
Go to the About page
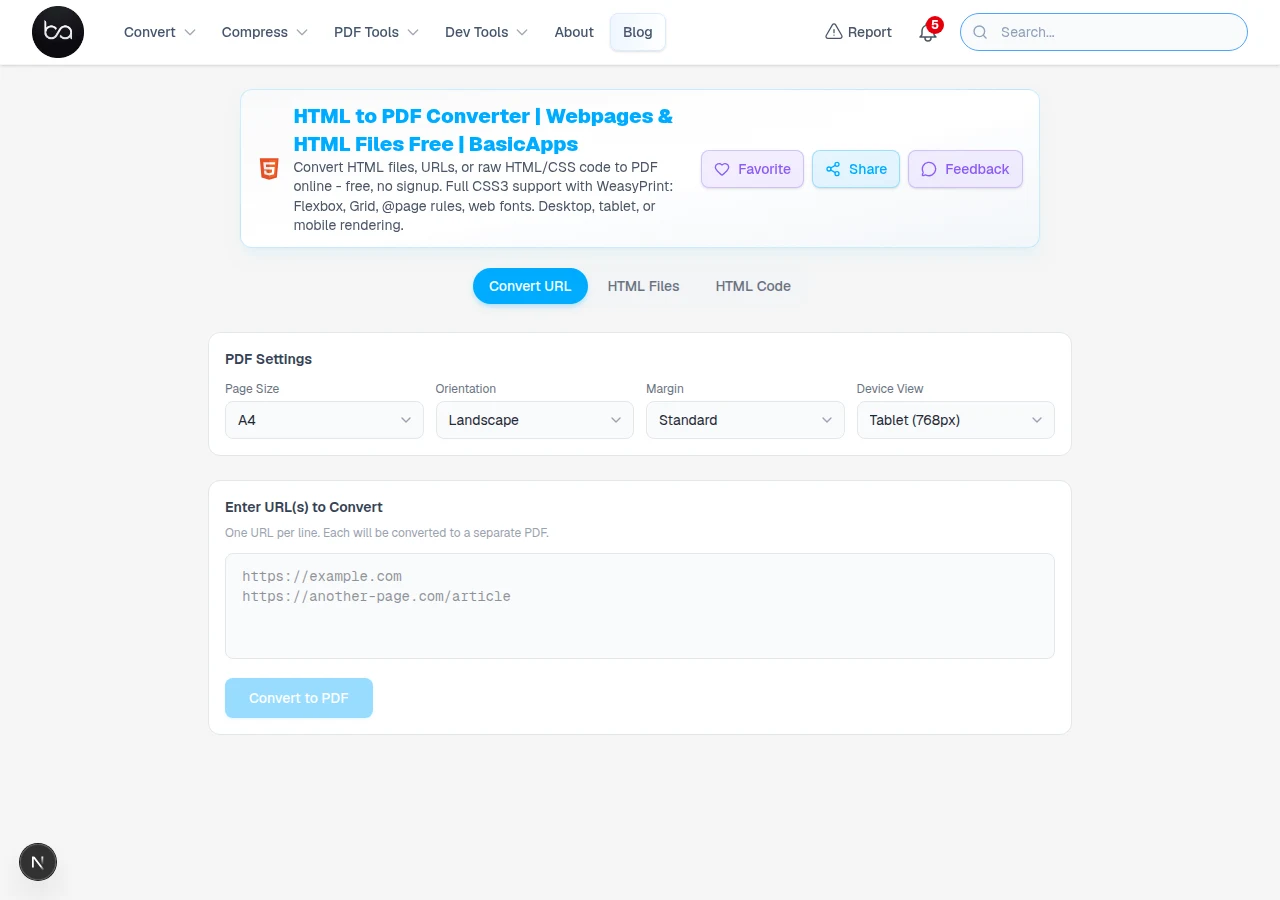[574, 32]
